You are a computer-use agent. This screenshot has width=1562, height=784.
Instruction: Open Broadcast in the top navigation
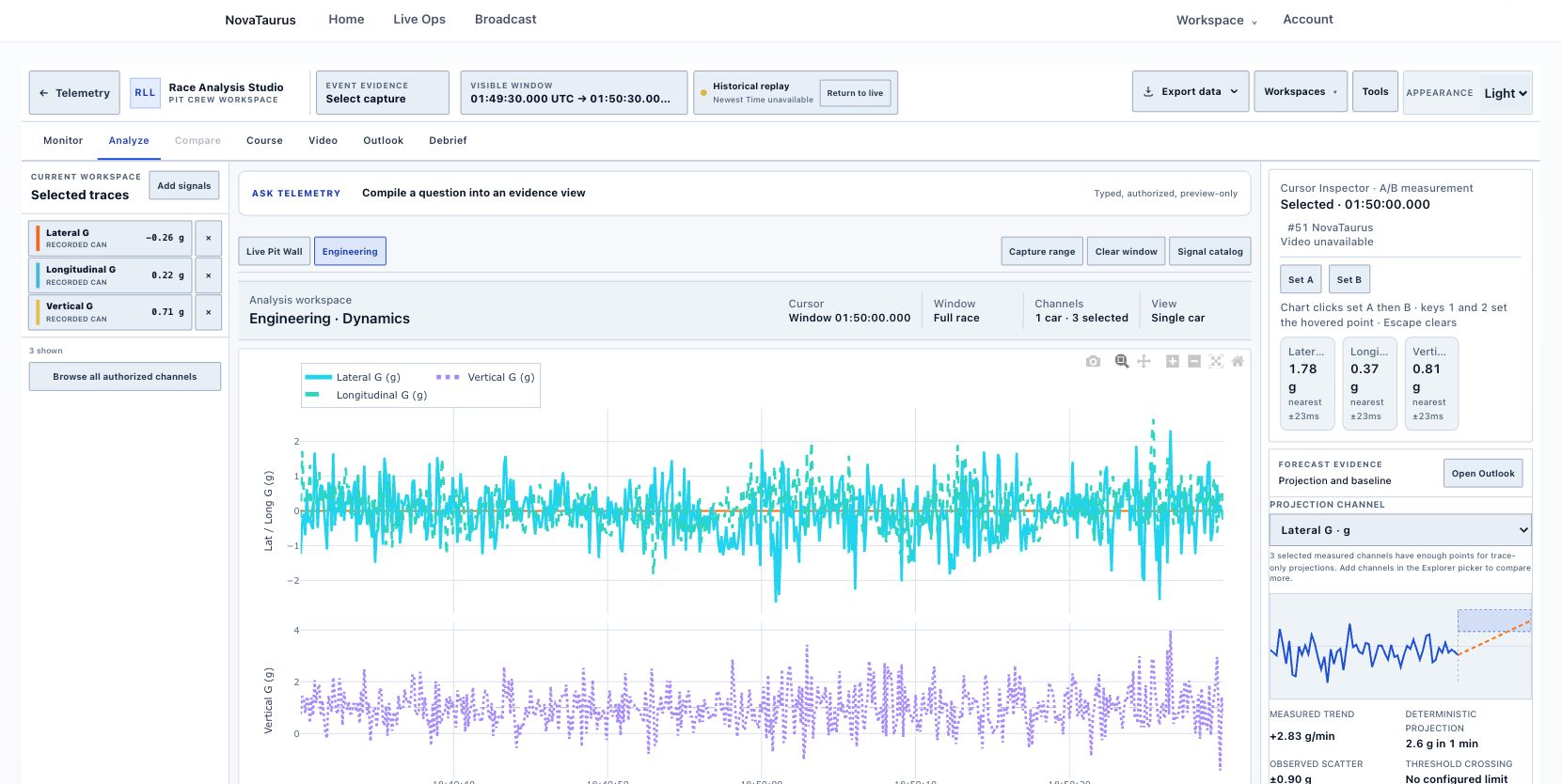[x=506, y=20]
